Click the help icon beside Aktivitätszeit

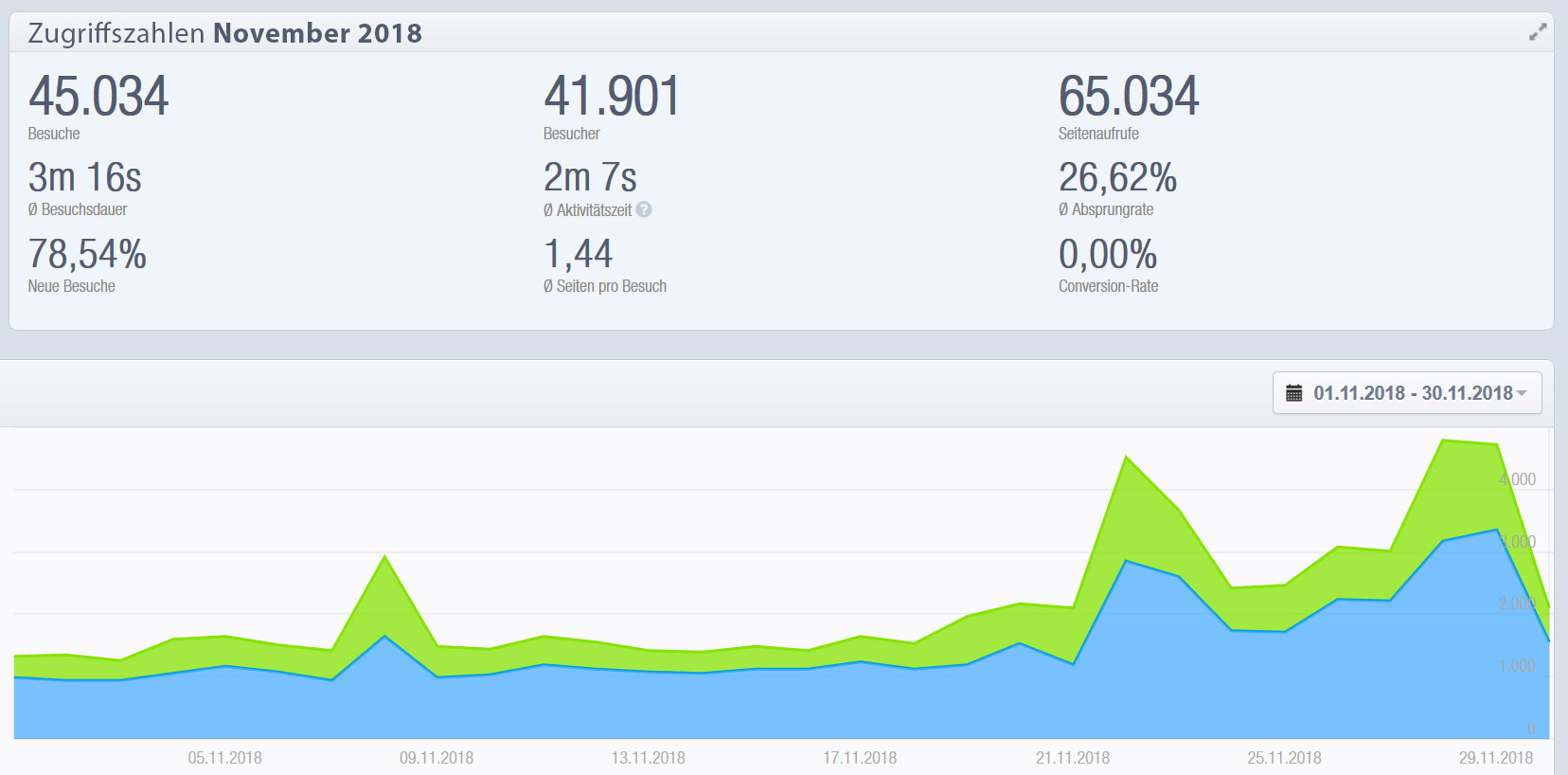(644, 209)
